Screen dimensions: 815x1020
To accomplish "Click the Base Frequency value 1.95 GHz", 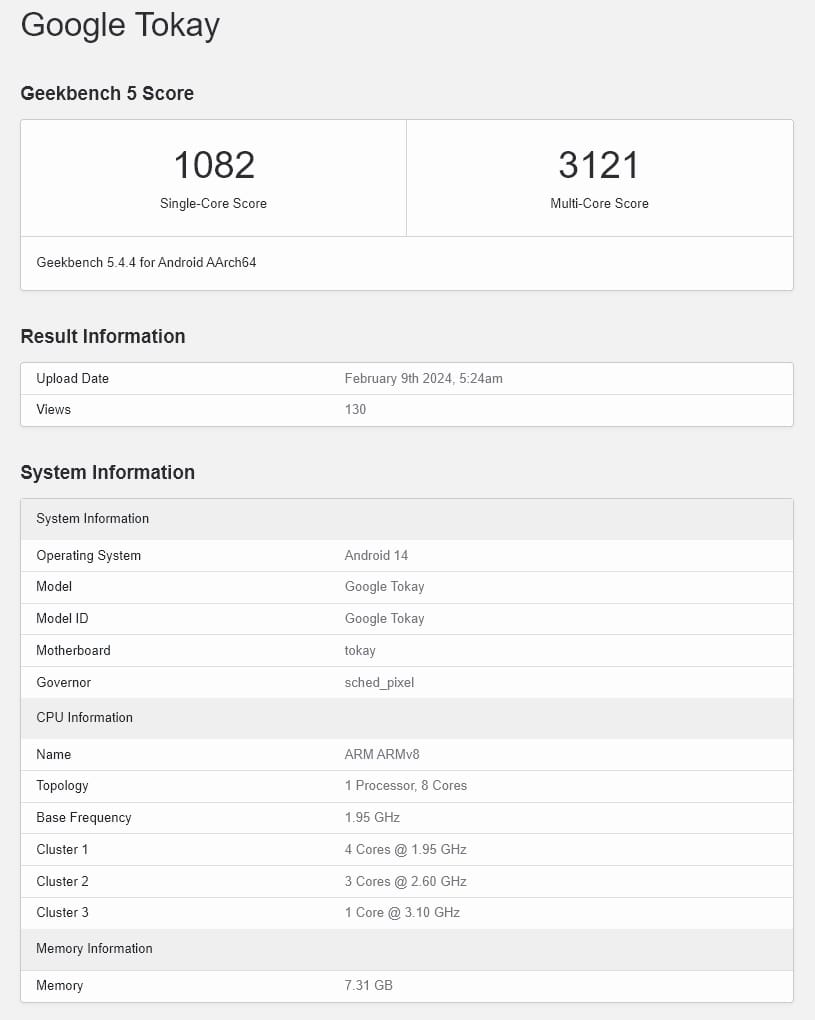I will pos(372,818).
